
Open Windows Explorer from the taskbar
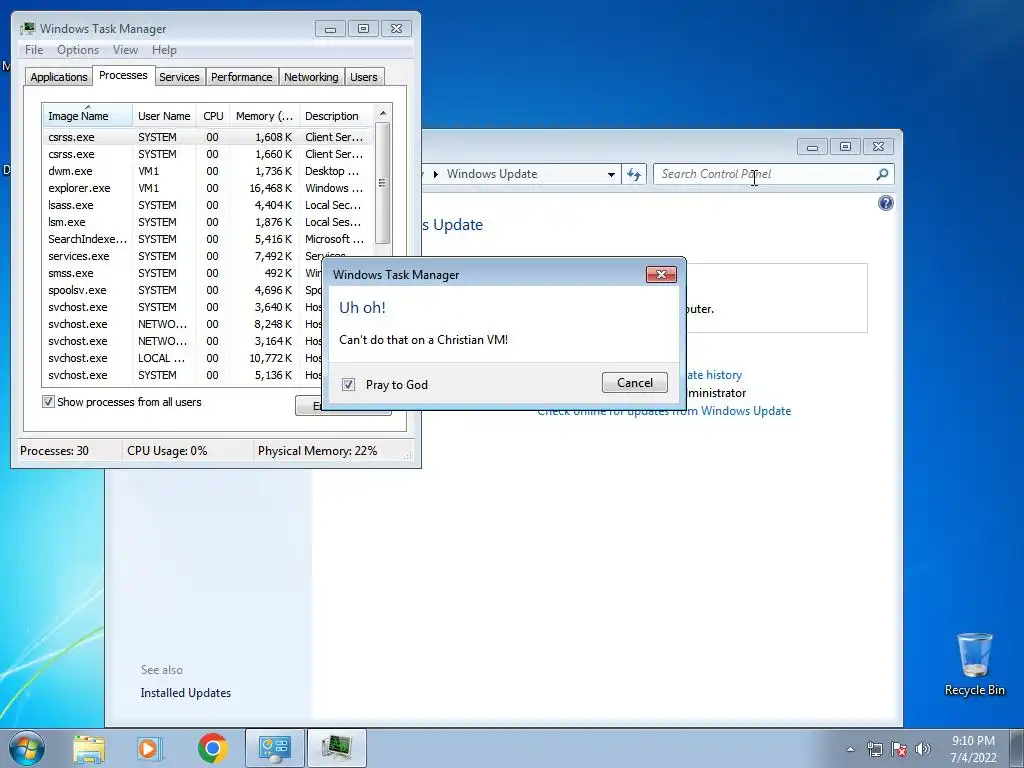[89, 748]
